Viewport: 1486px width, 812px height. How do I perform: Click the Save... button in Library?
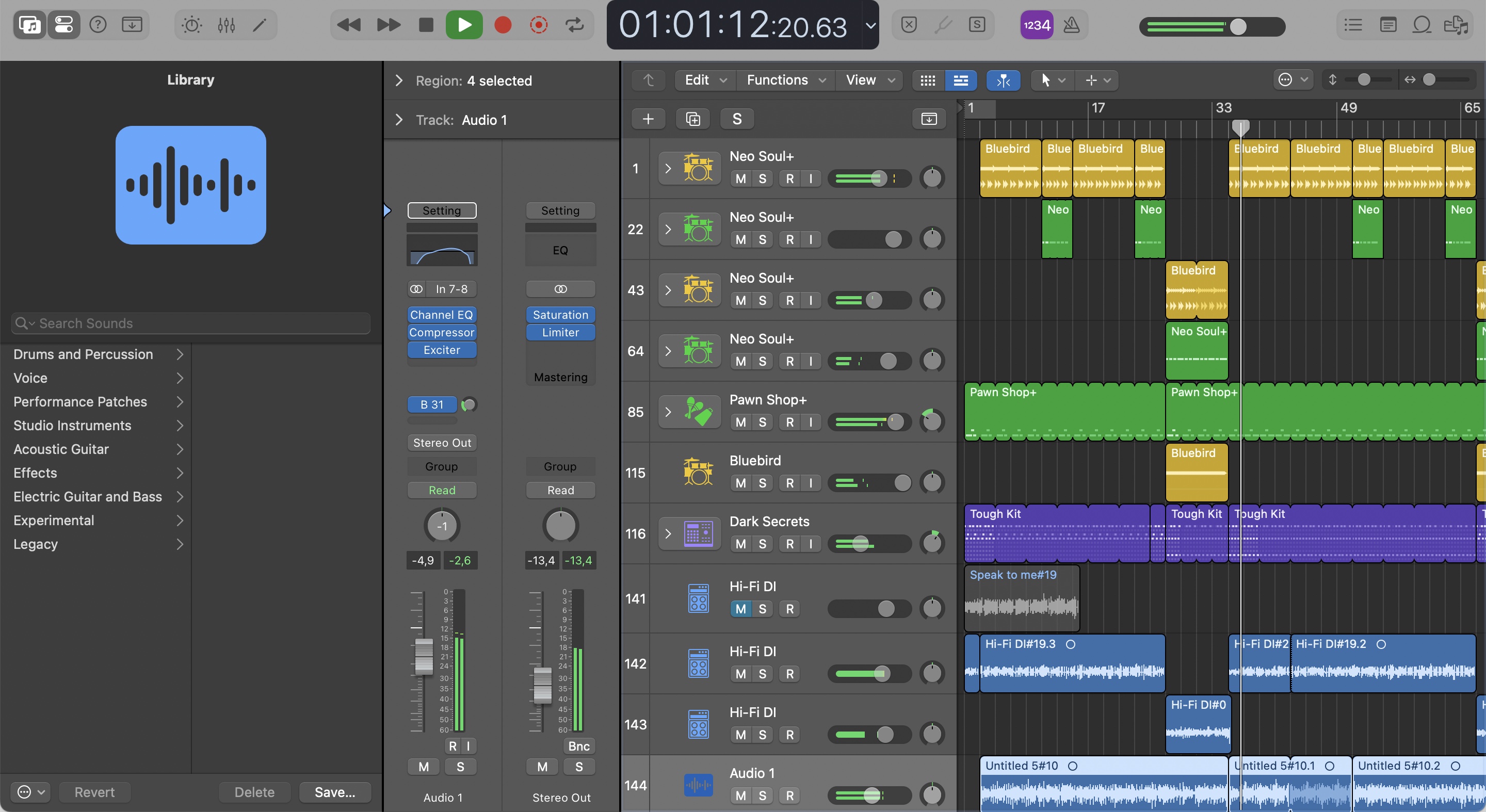click(x=334, y=792)
